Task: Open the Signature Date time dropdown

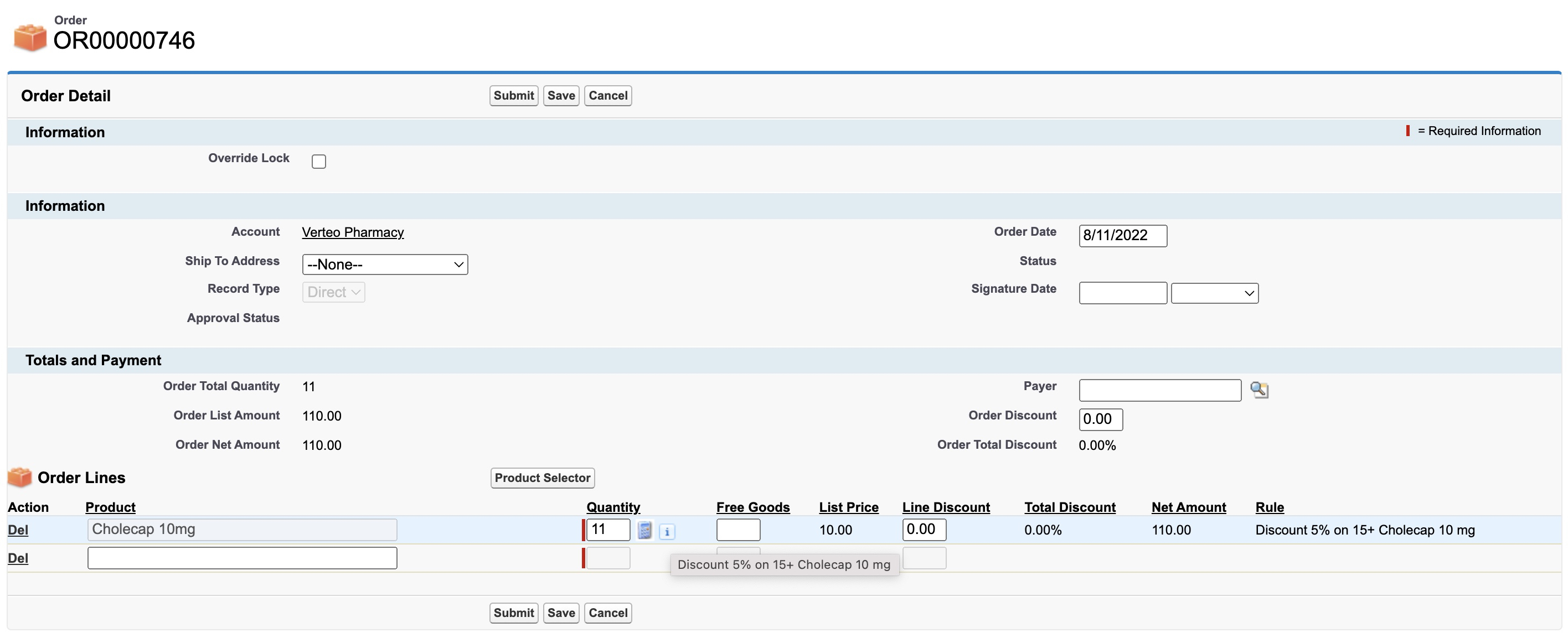Action: (x=1214, y=293)
